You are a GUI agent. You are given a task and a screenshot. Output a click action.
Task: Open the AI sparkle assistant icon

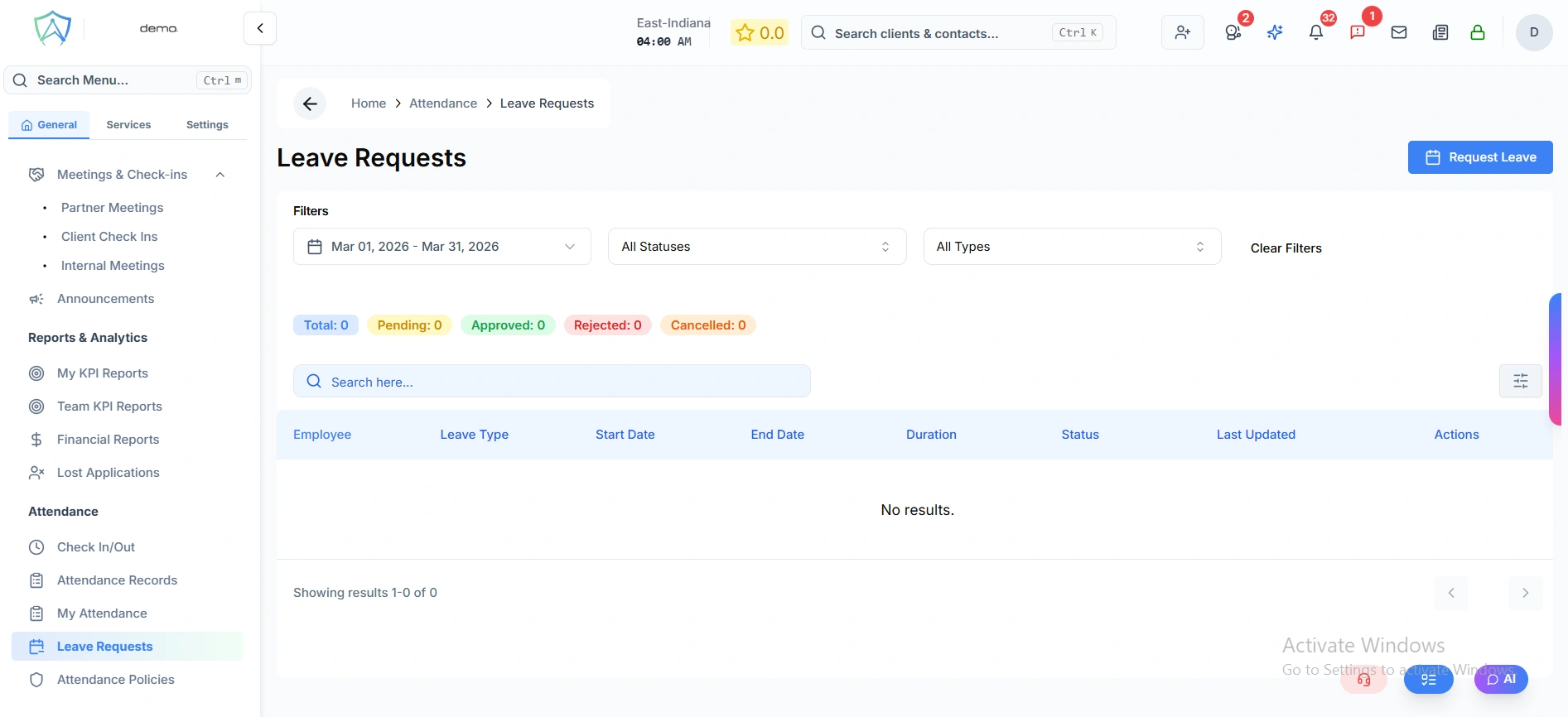tap(1275, 33)
